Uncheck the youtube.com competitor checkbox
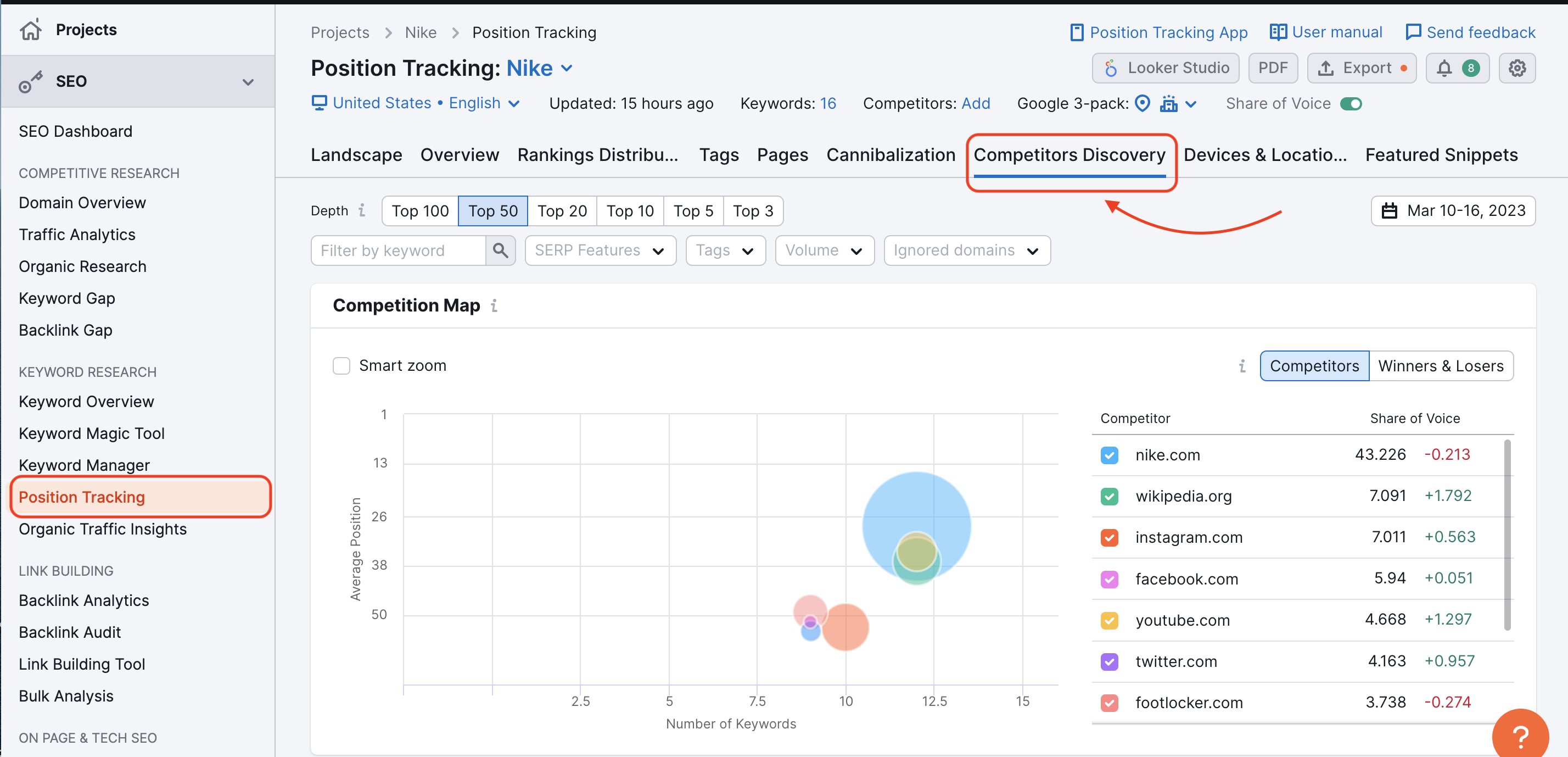 (x=1109, y=620)
